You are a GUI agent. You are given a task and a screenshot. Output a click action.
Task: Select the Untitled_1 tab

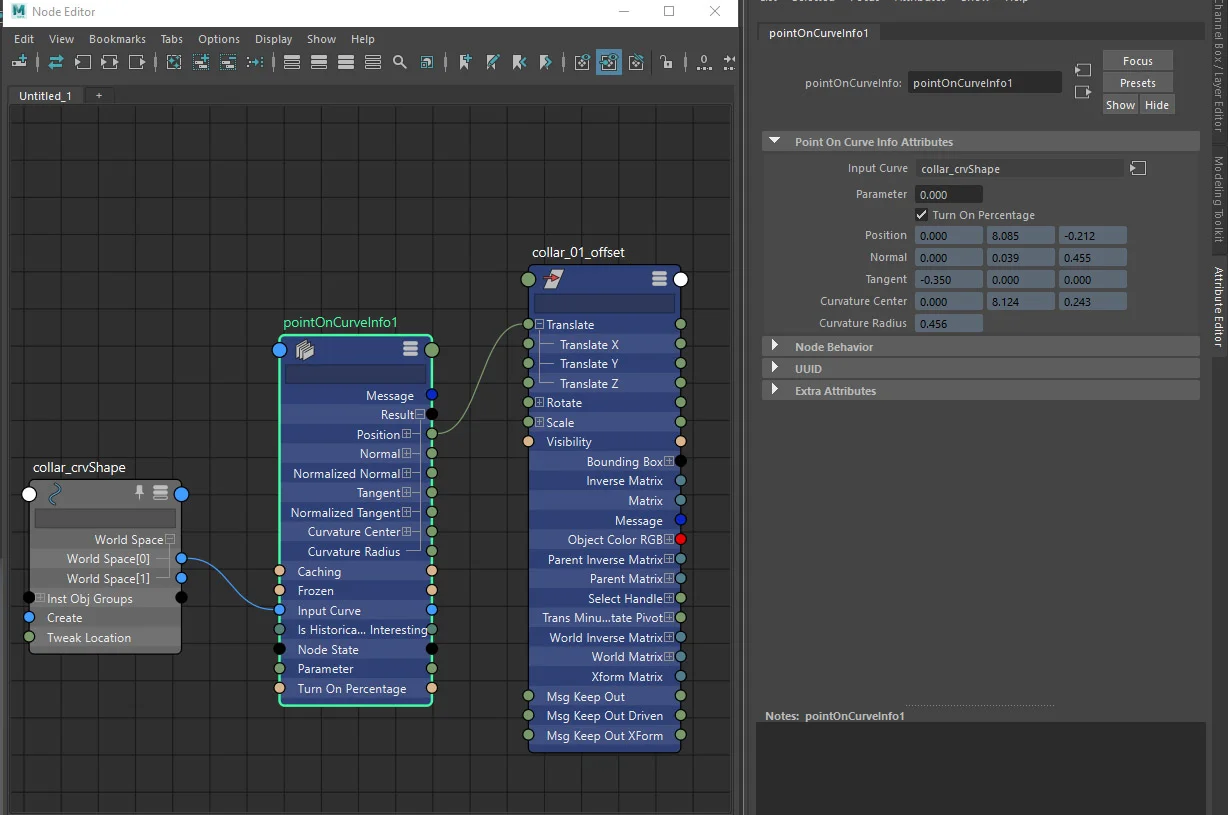coord(46,96)
